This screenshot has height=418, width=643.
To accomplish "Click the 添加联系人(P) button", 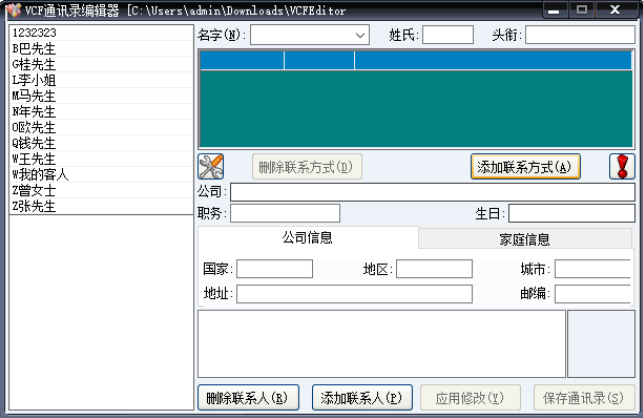I will 362,397.
